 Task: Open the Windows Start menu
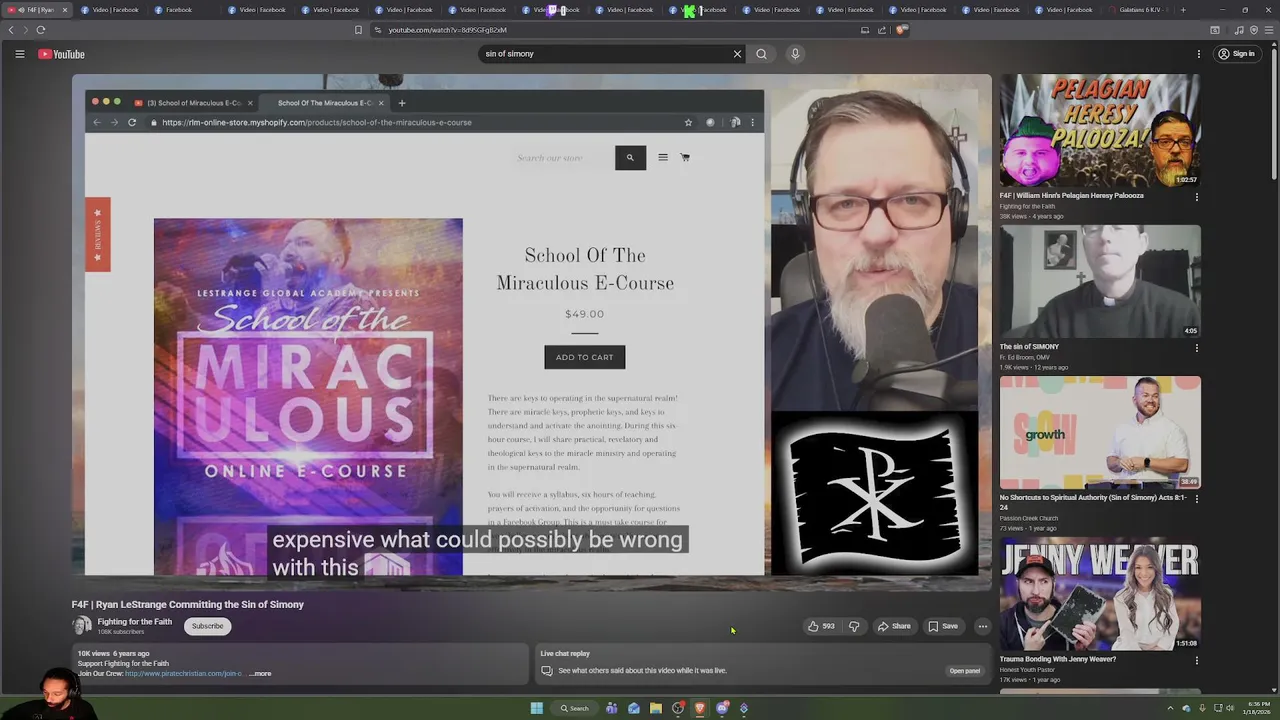(536, 708)
